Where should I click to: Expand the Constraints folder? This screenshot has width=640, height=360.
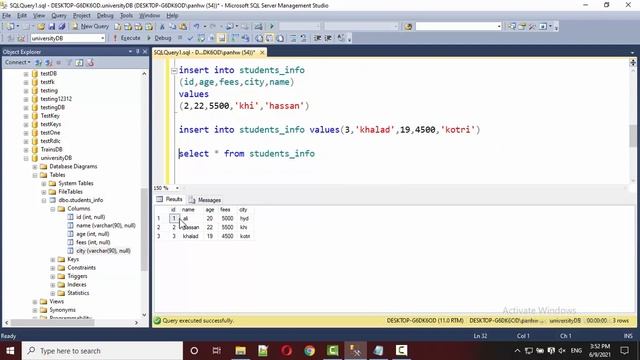point(53,268)
